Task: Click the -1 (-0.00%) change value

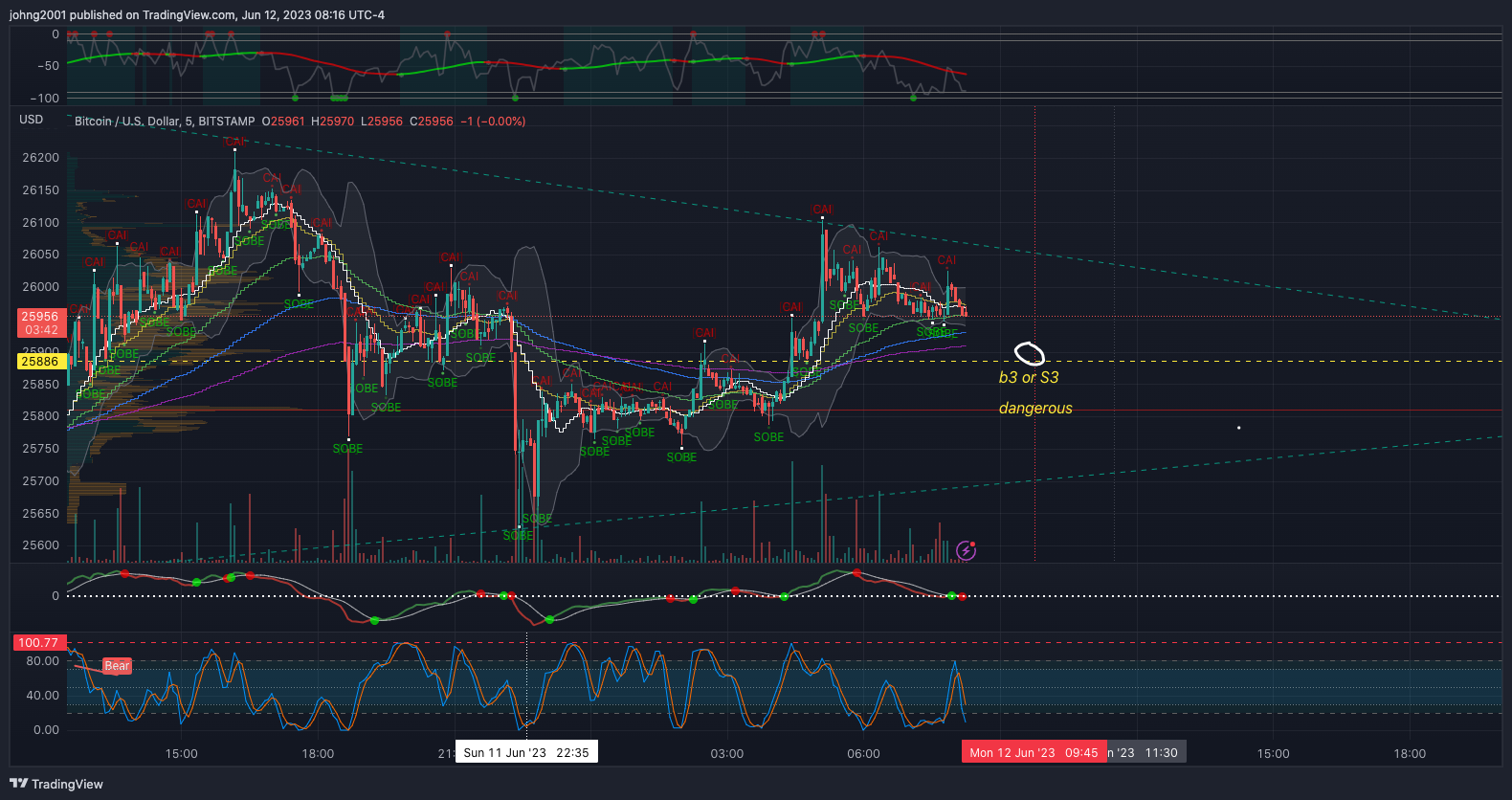Action: pyautogui.click(x=493, y=122)
